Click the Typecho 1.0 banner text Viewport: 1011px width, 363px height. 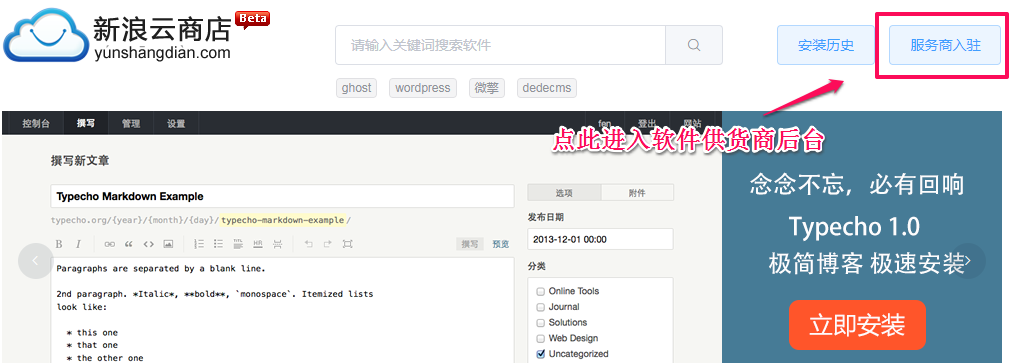click(854, 226)
